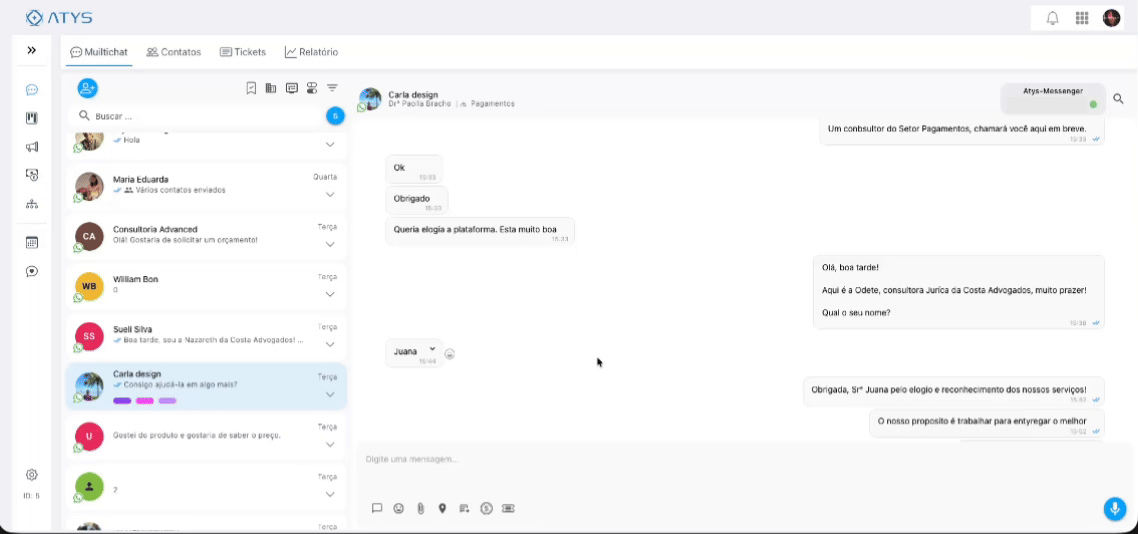Record a voice message with microphone
This screenshot has width=1138, height=534.
pyautogui.click(x=1114, y=508)
